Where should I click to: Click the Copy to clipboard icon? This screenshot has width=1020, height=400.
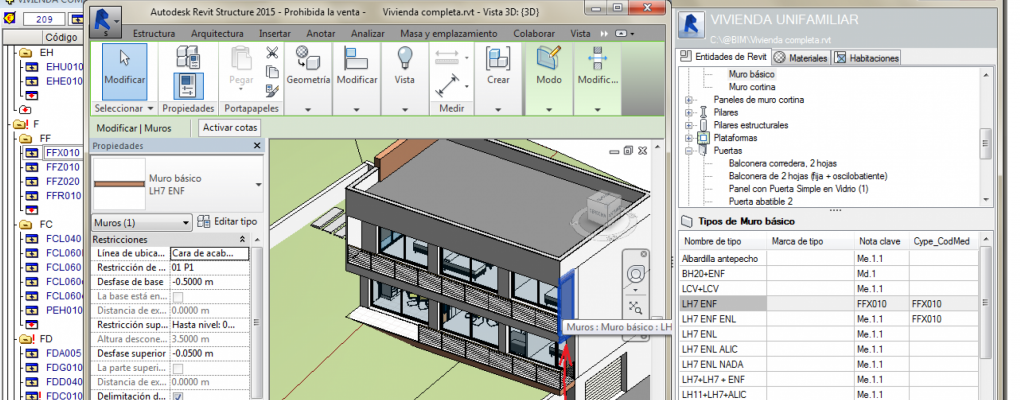[273, 72]
